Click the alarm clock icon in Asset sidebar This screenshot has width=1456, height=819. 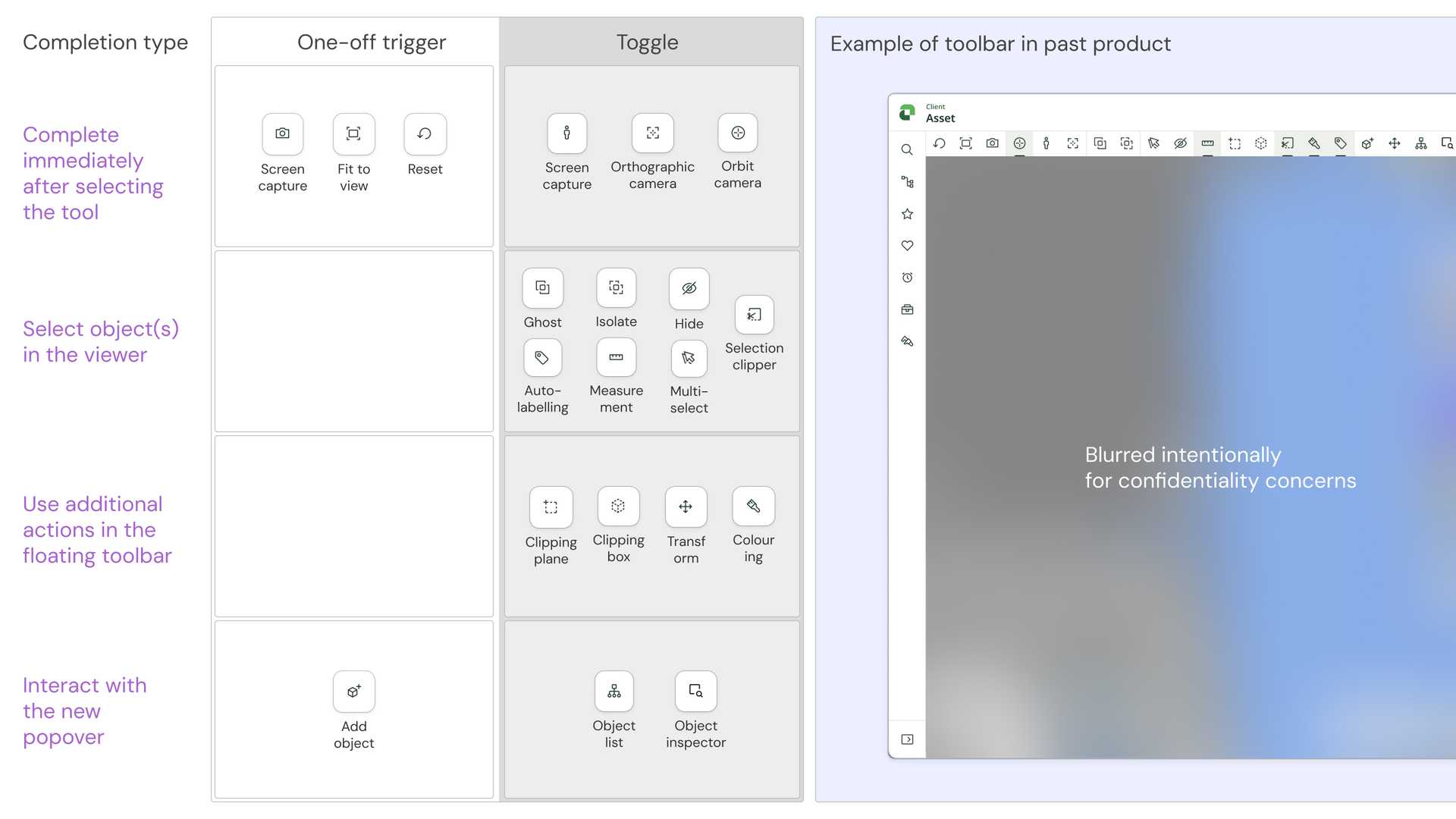(x=907, y=278)
